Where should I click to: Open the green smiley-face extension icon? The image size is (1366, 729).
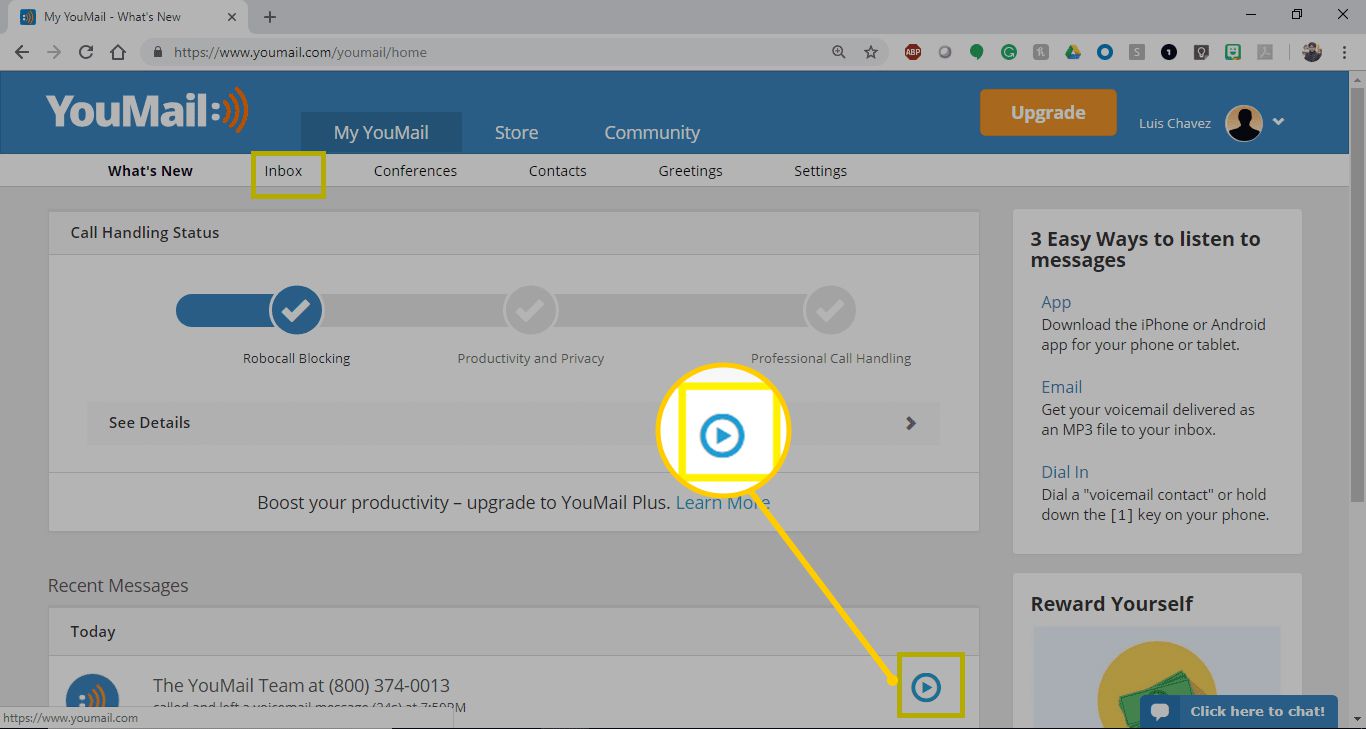coord(1234,52)
